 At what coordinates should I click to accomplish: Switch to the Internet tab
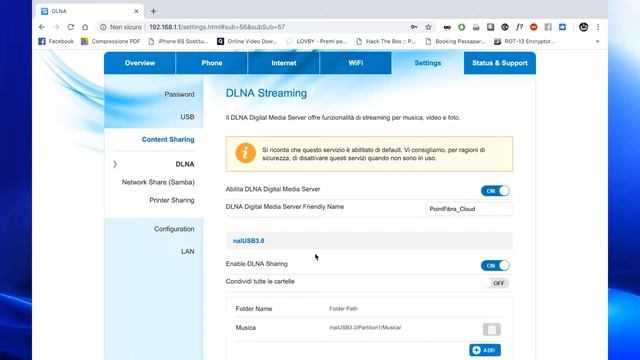(284, 63)
